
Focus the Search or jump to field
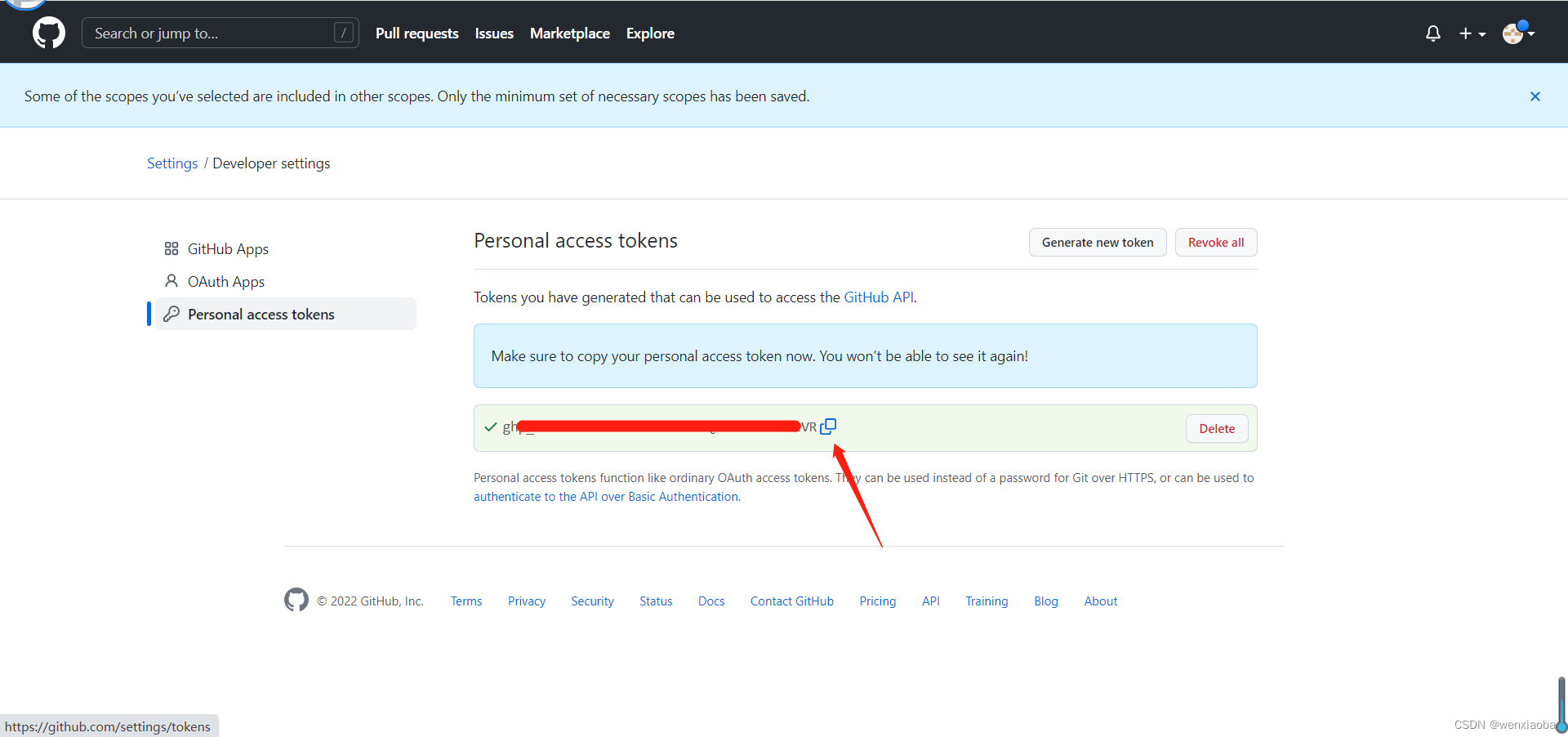[220, 33]
